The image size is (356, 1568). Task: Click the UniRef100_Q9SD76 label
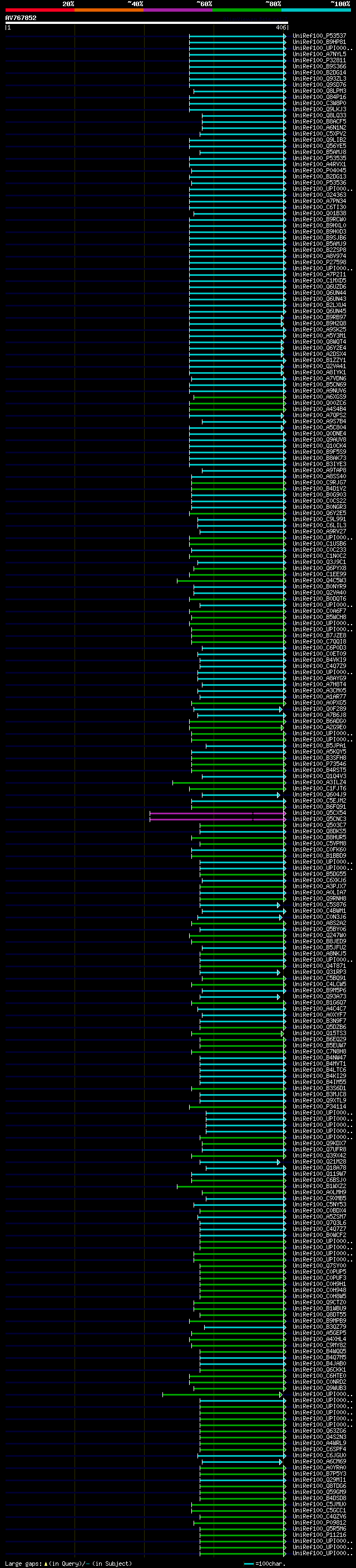tap(319, 85)
